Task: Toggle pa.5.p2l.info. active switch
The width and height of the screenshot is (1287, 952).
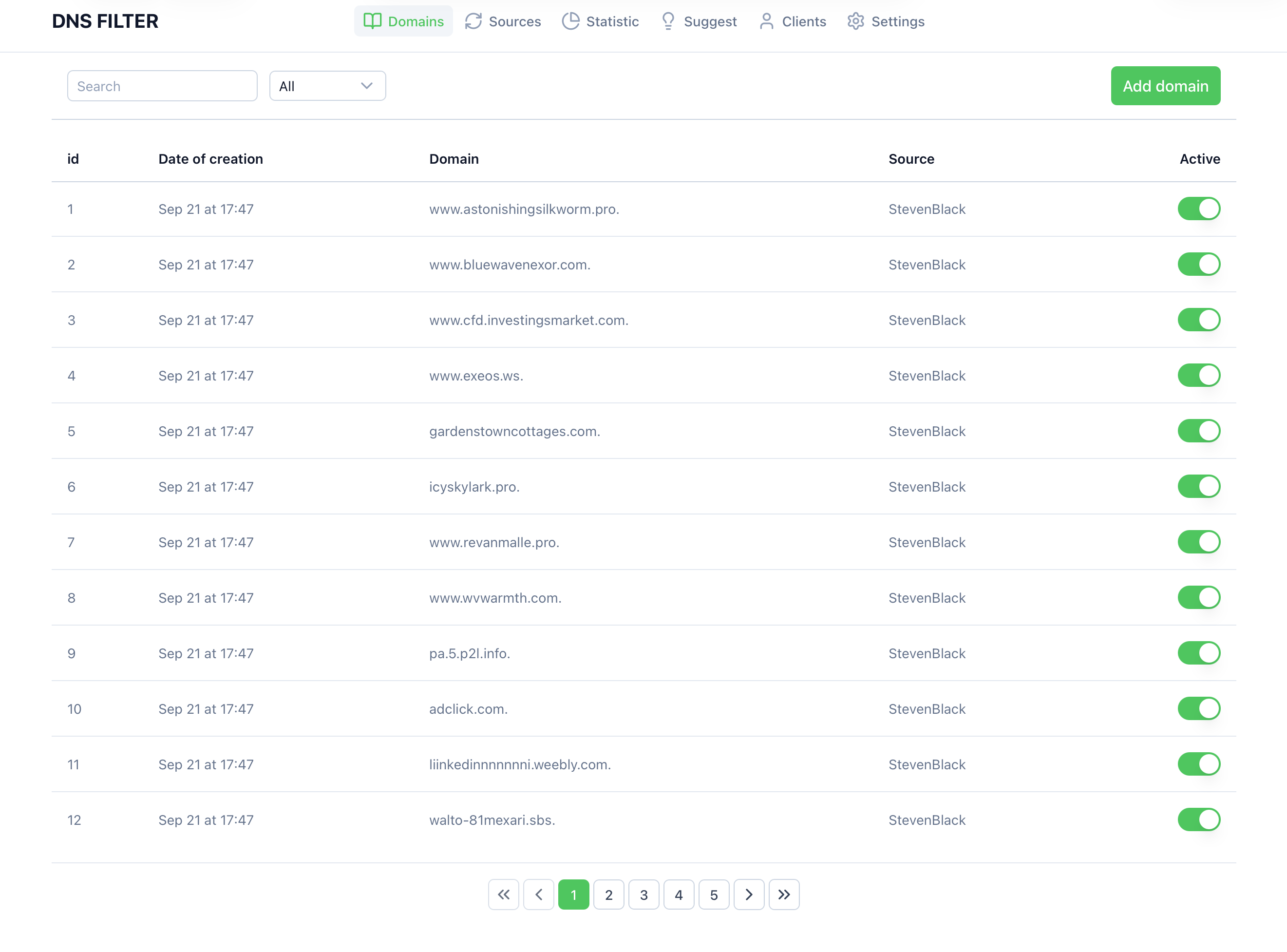Action: (x=1199, y=653)
